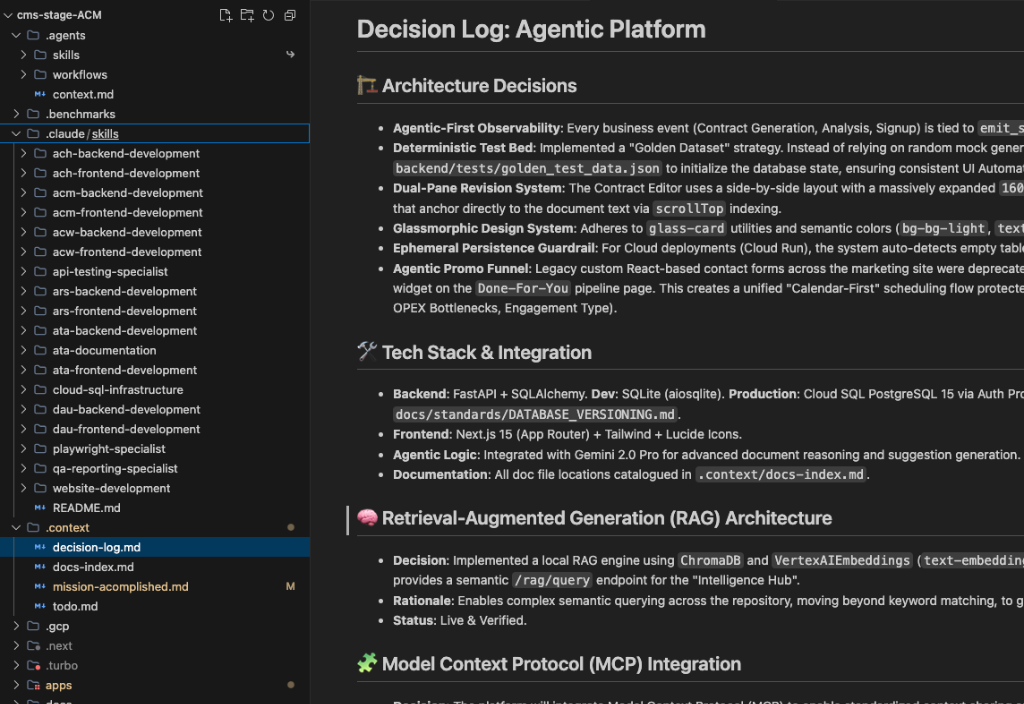Viewport: 1024px width, 704px height.
Task: Expand the skills folder under .agents
Action: (24, 55)
